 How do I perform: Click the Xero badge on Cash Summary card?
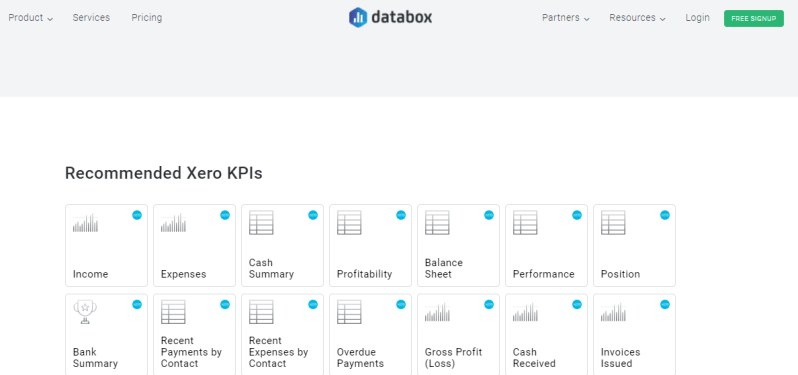[x=313, y=215]
